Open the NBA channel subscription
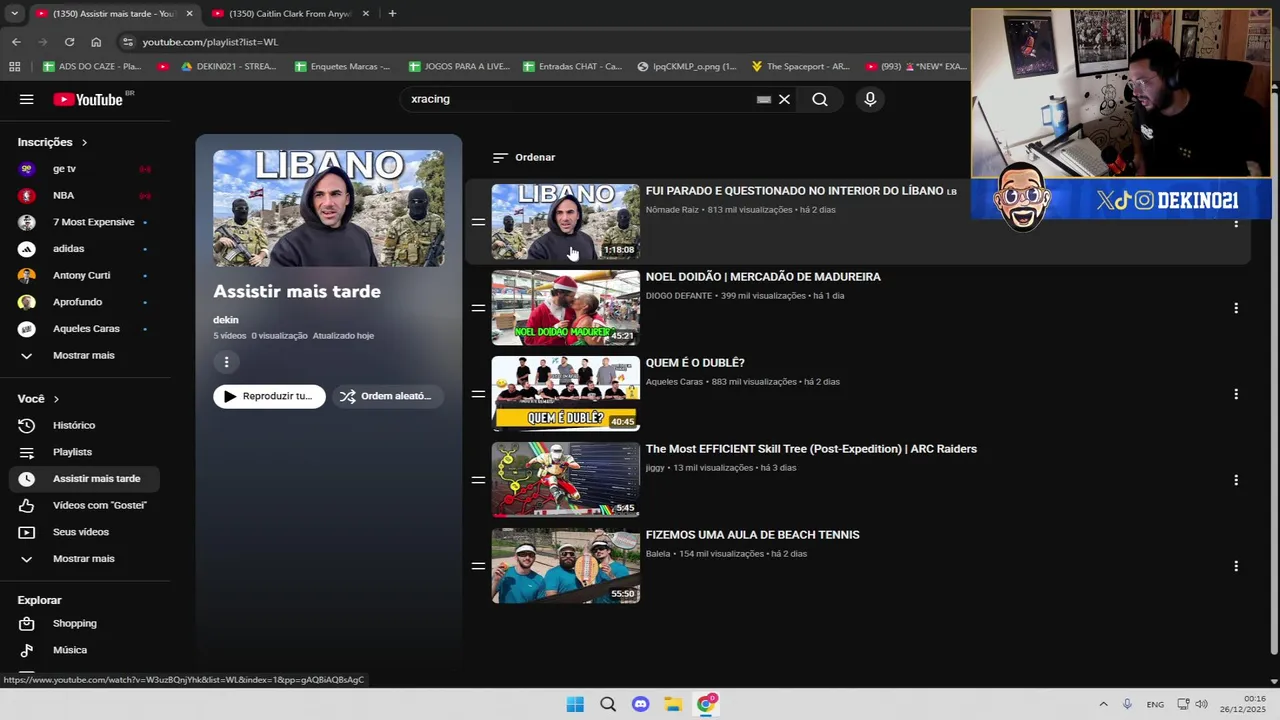The image size is (1280, 720). 84,195
